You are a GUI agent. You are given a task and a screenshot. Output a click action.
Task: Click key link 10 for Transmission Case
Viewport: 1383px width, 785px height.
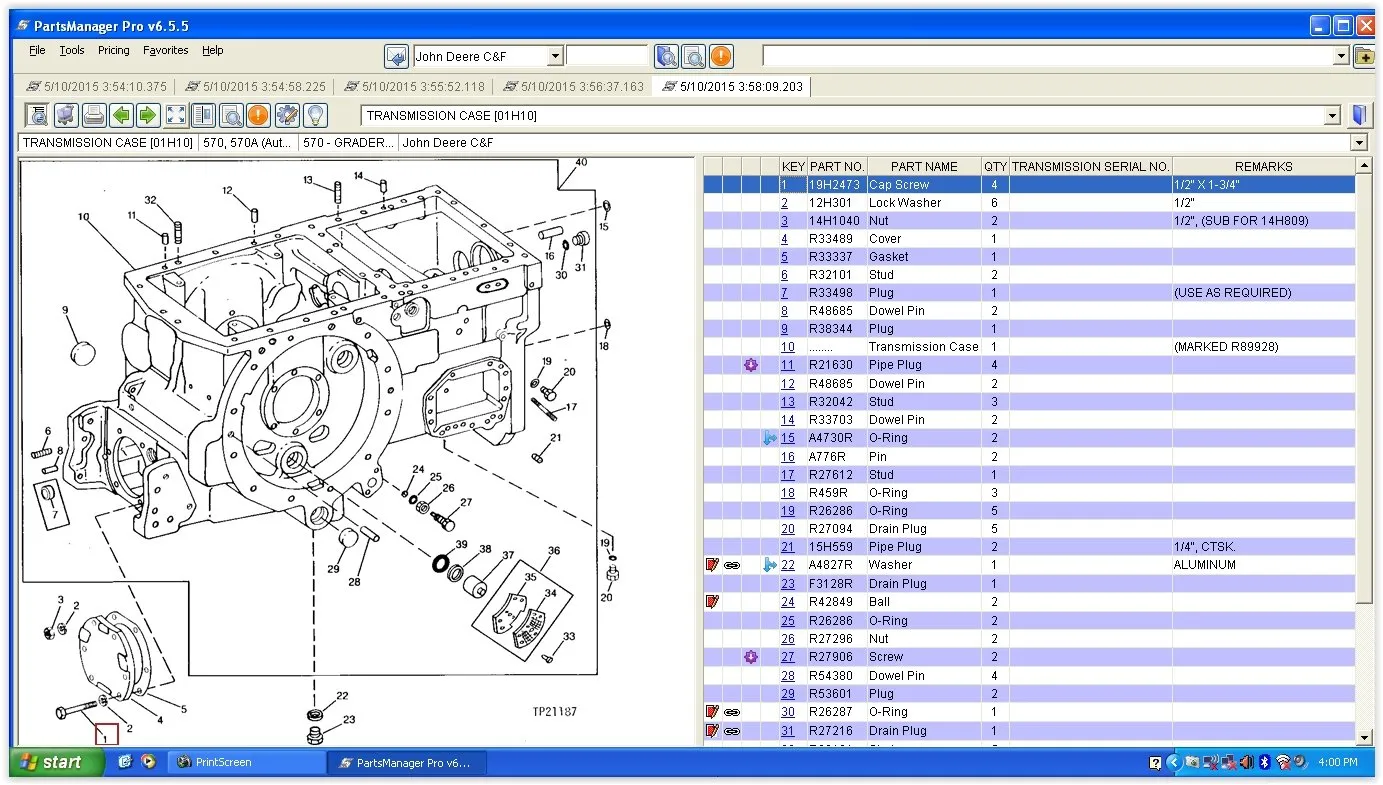[x=788, y=347]
